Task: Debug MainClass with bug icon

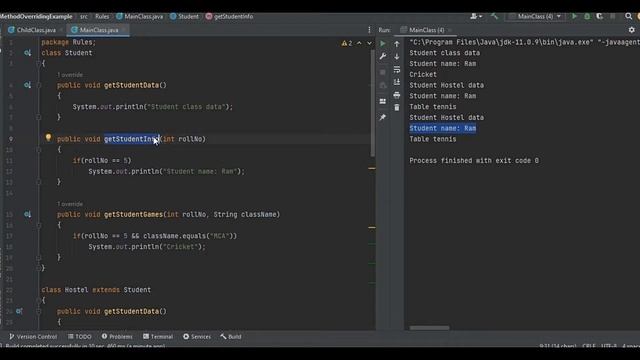Action: [587, 16]
